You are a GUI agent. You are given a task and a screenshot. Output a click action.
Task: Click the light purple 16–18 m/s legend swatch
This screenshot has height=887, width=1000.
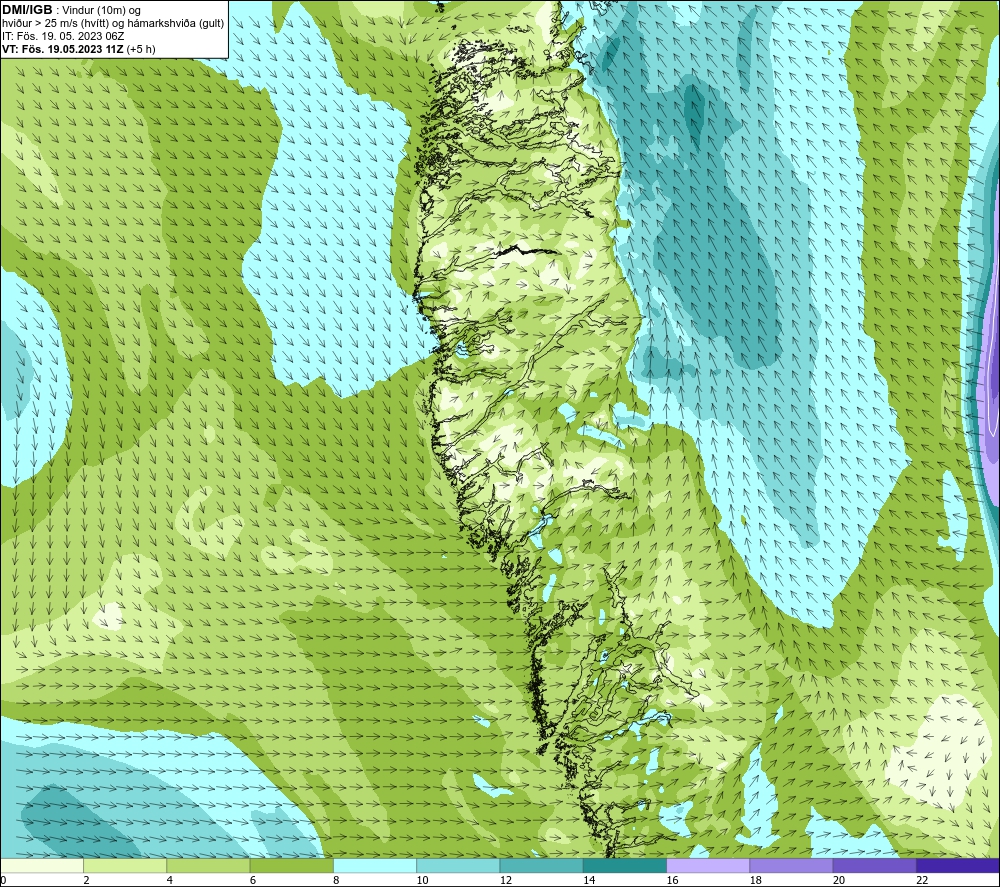(708, 866)
